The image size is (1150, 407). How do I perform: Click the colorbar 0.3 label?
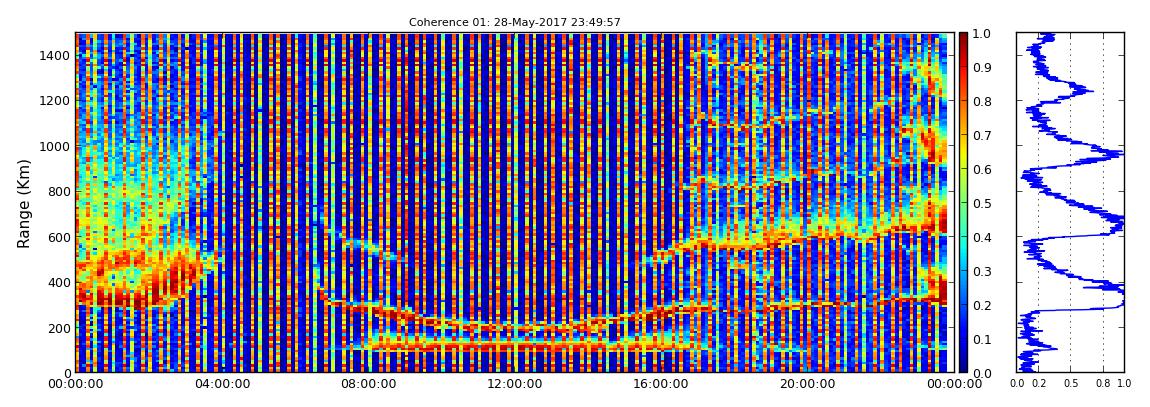pyautogui.click(x=981, y=271)
